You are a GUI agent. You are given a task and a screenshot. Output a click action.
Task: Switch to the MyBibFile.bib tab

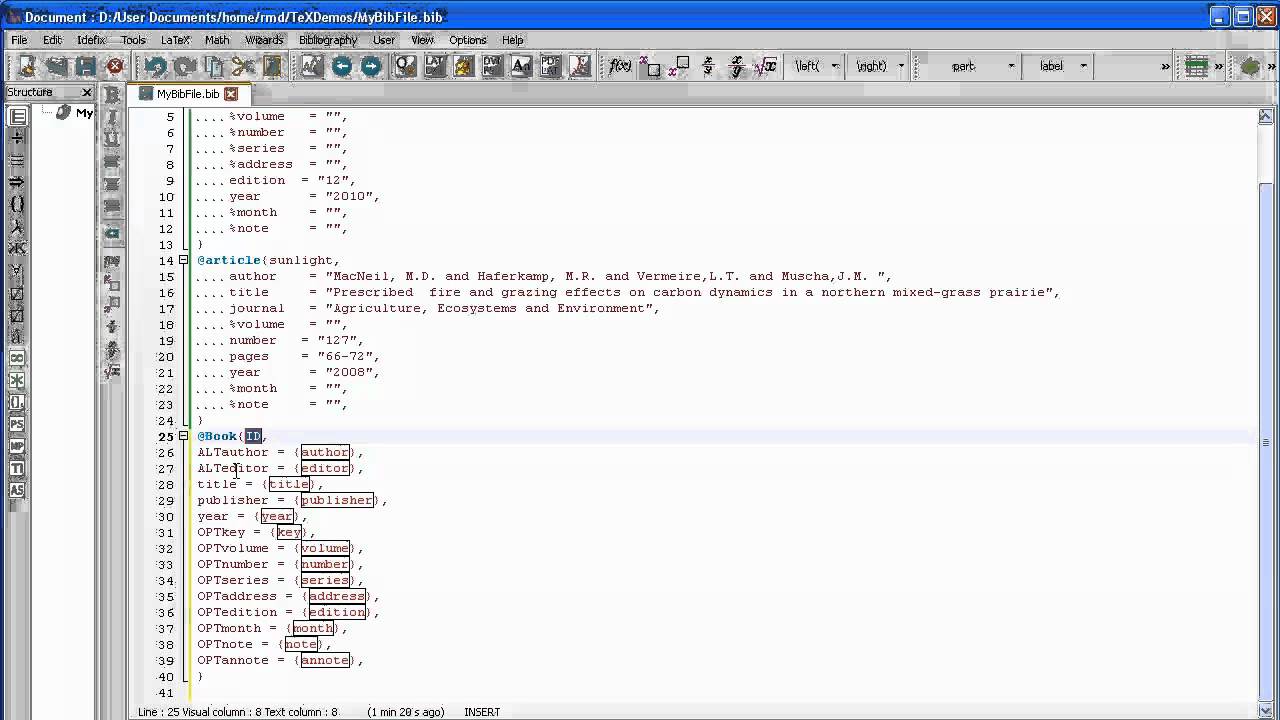coord(187,94)
